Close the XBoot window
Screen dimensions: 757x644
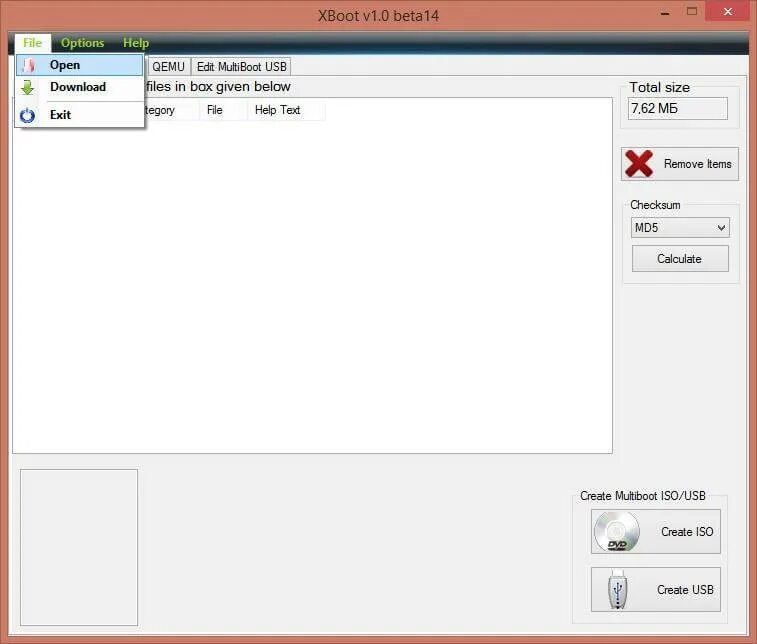728,11
